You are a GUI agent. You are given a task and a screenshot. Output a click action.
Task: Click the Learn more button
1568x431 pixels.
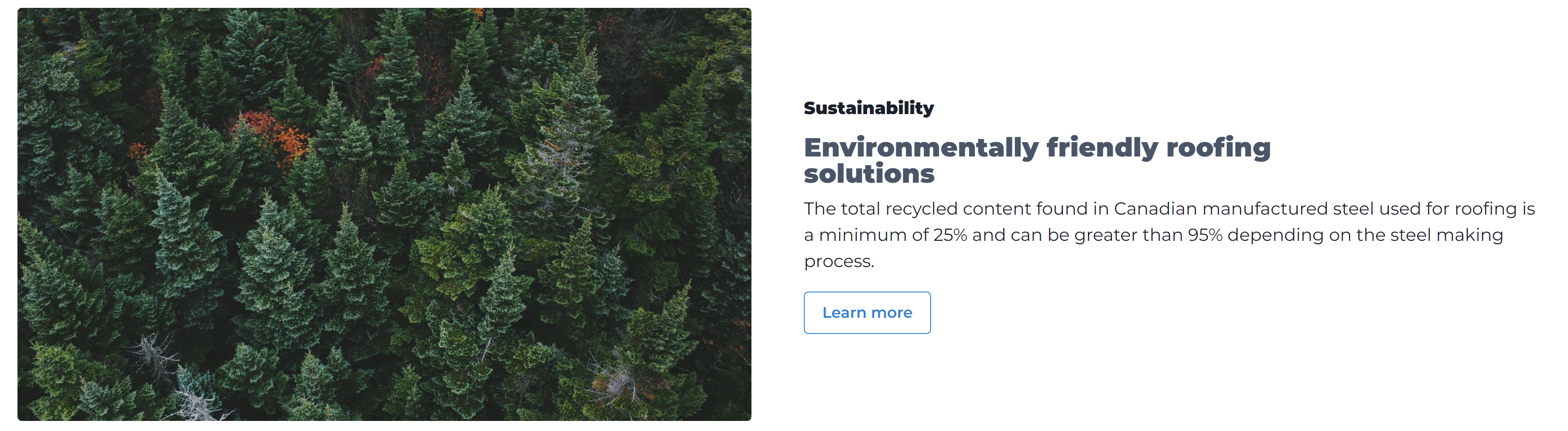867,313
